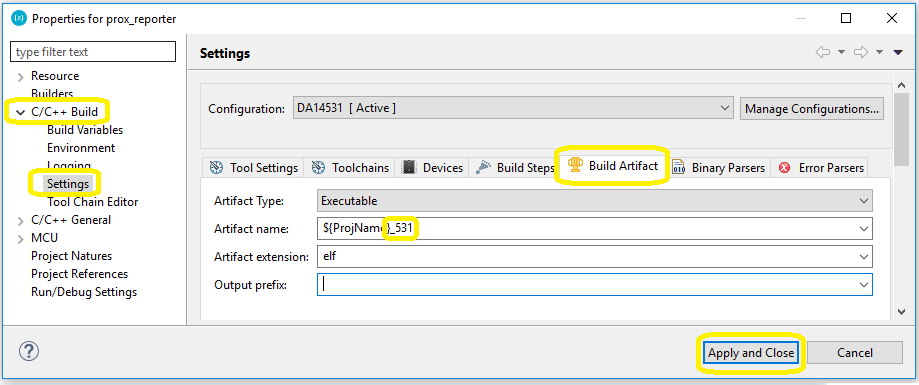Select Project References in the tree

click(x=79, y=274)
